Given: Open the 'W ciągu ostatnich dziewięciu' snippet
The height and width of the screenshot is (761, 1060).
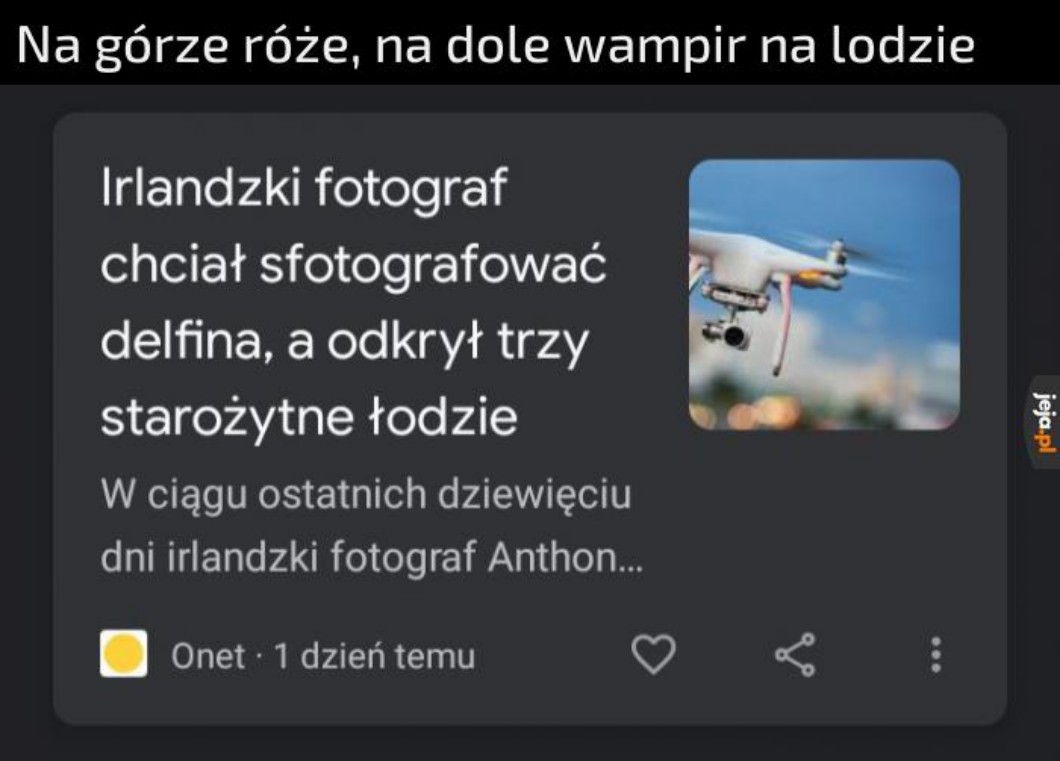Looking at the screenshot, I should [x=366, y=494].
